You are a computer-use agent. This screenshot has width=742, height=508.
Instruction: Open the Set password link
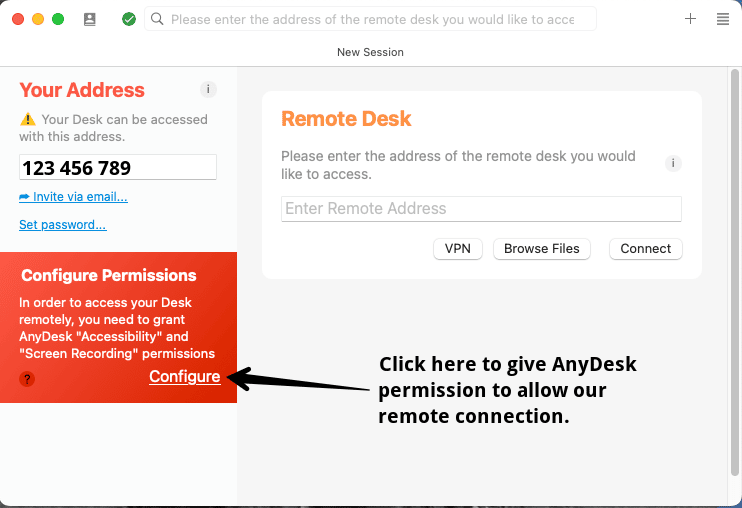coord(63,225)
